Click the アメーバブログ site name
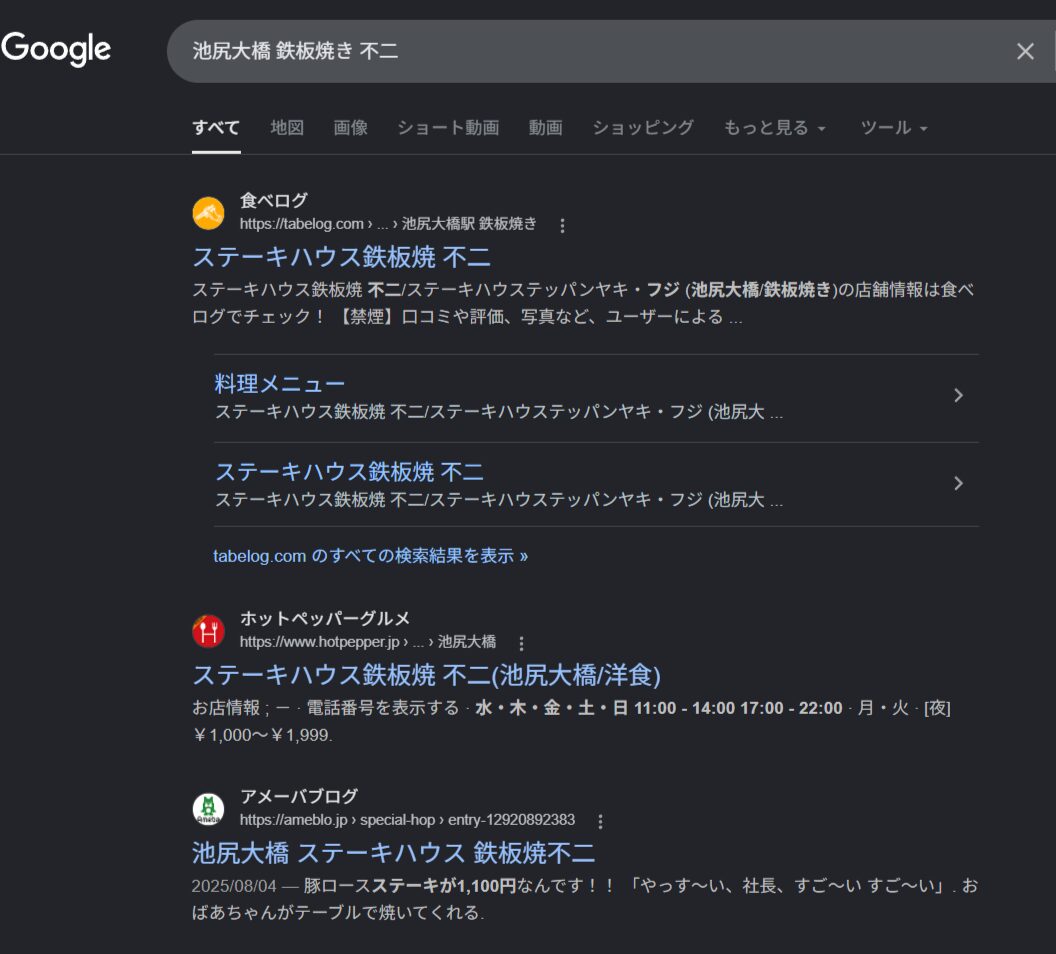 [x=299, y=796]
